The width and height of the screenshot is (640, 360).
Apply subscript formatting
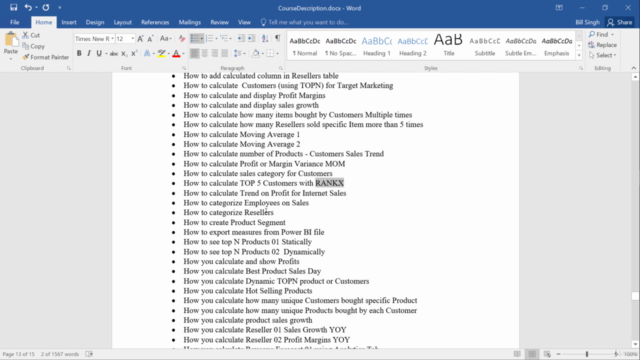124,53
